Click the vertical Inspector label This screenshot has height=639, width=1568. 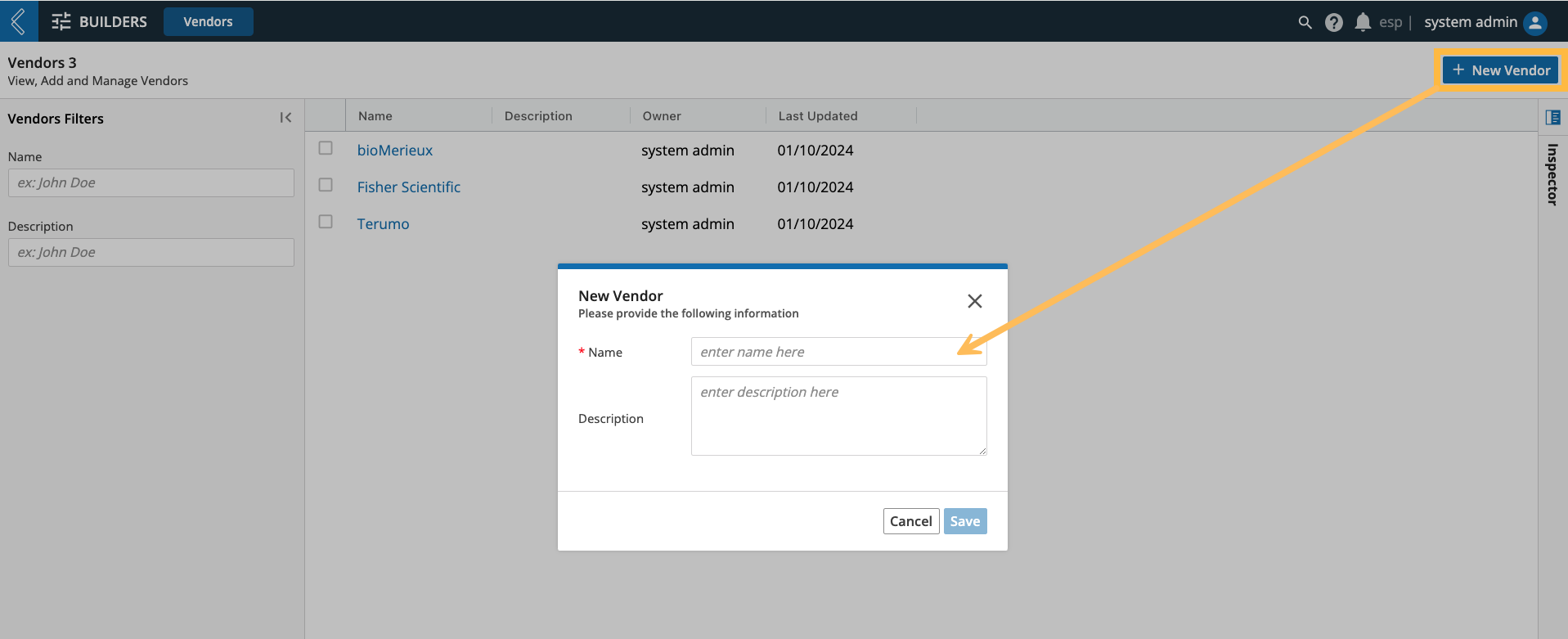pyautogui.click(x=1552, y=174)
